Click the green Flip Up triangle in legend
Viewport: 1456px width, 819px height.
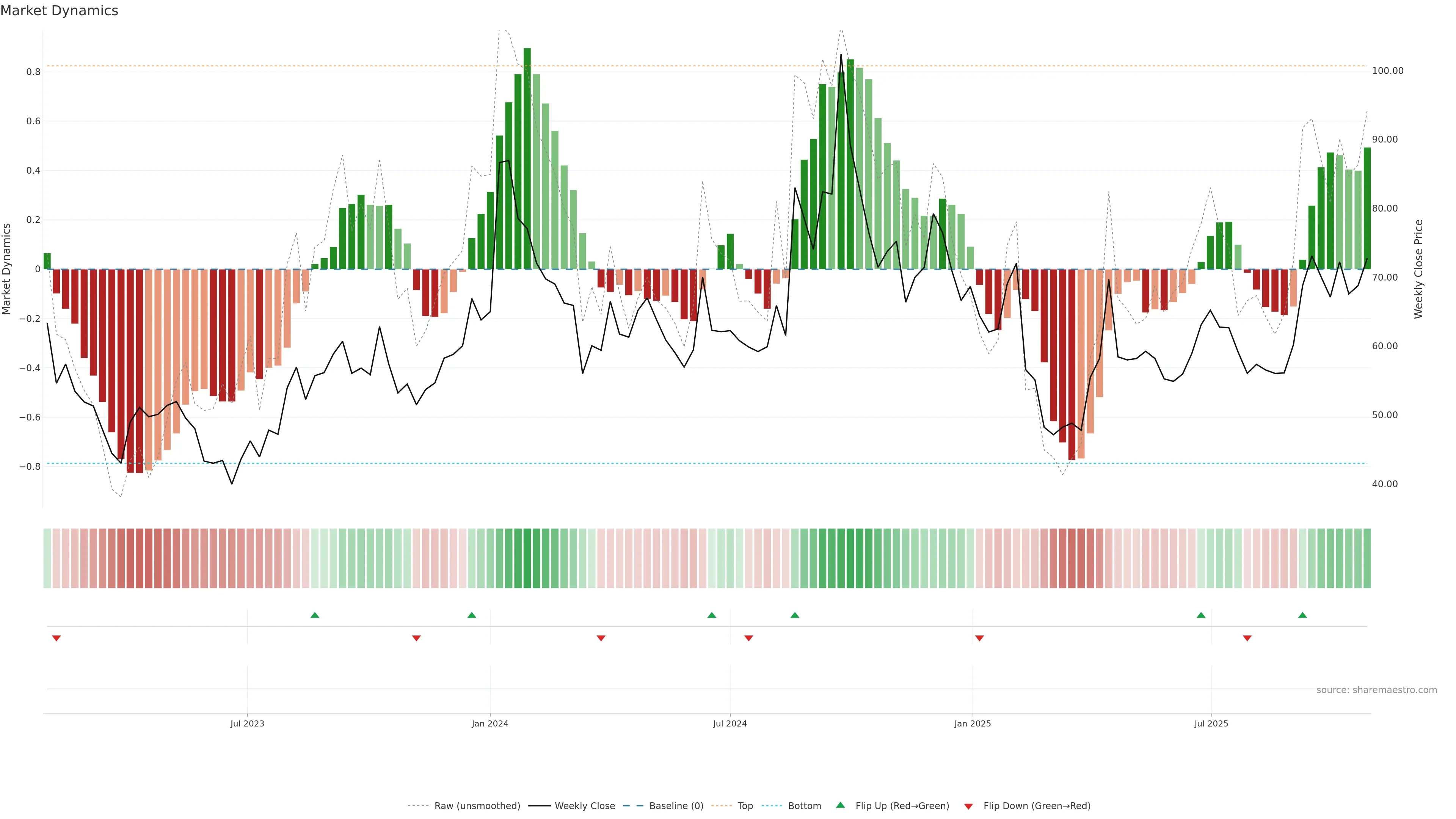pyautogui.click(x=840, y=805)
